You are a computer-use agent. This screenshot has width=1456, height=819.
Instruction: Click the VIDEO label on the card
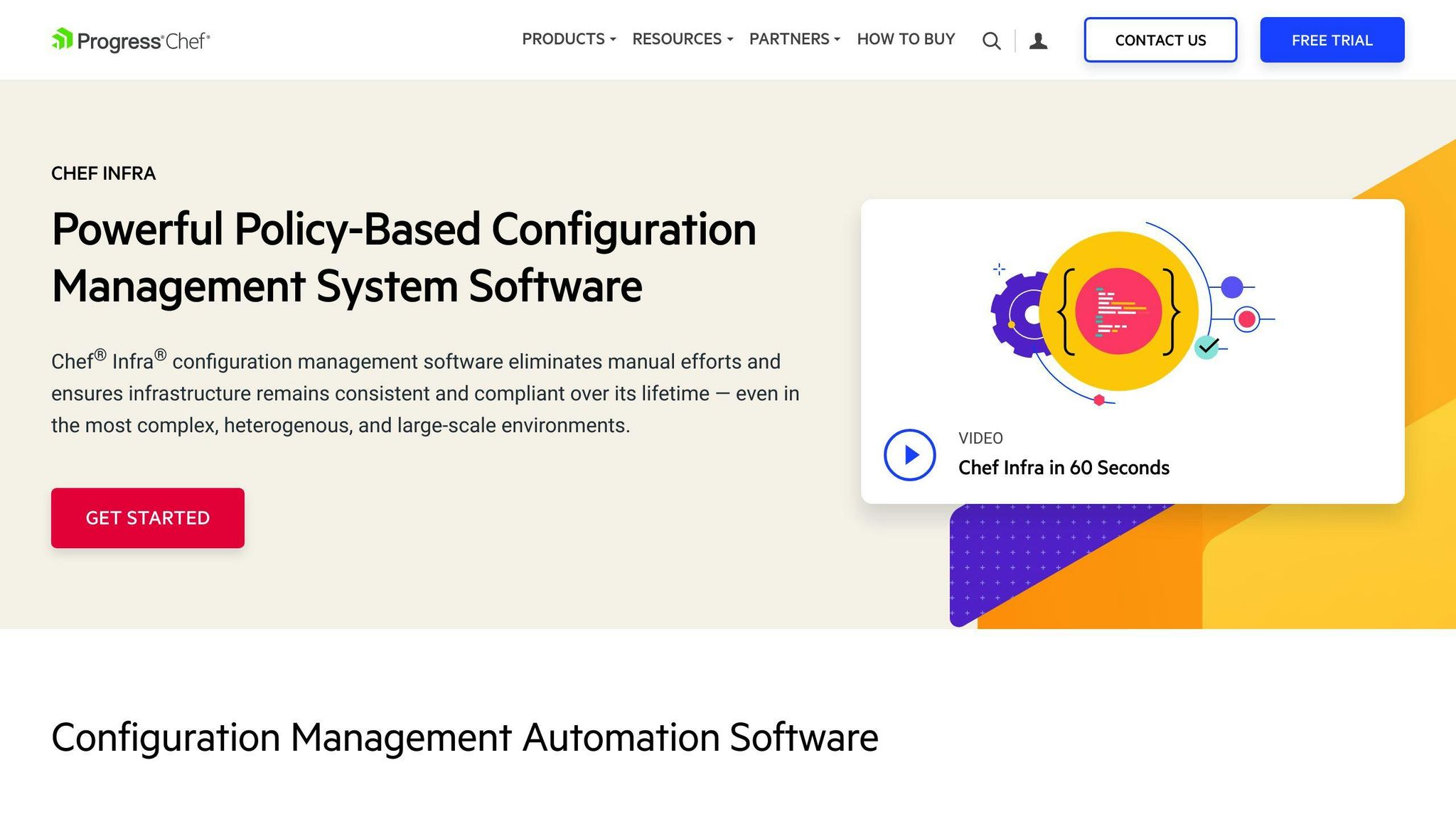click(980, 439)
